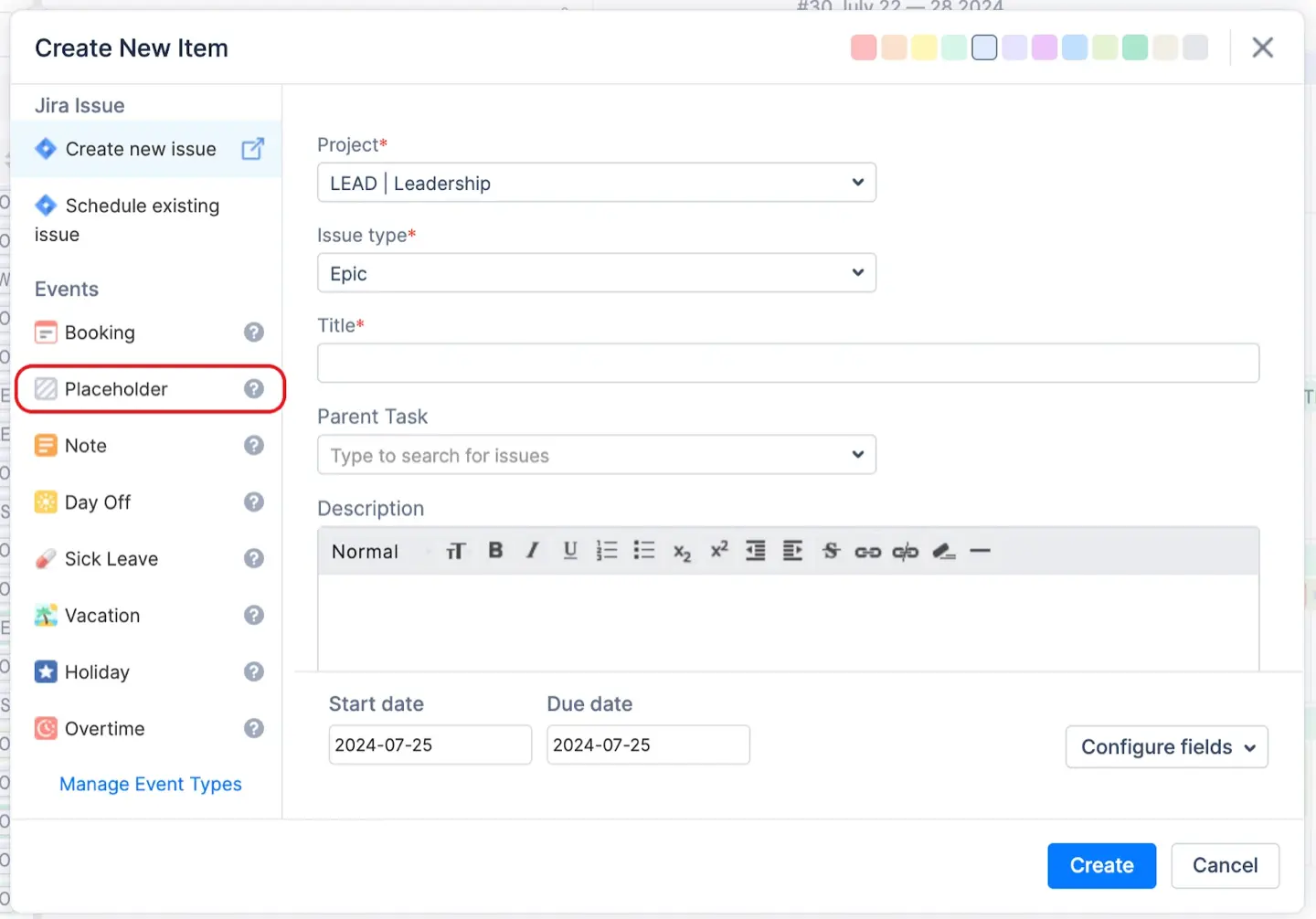
Task: Insert a numbered list in Description
Action: pyautogui.click(x=607, y=551)
